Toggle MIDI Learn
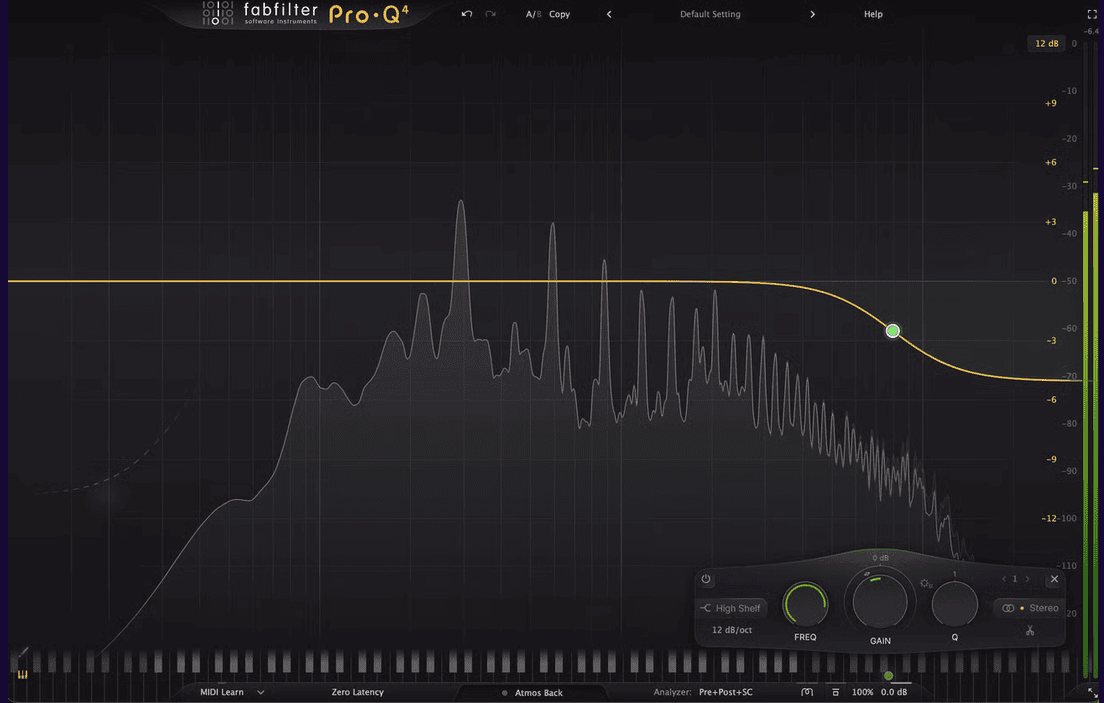The width and height of the screenshot is (1104, 703). coord(222,692)
